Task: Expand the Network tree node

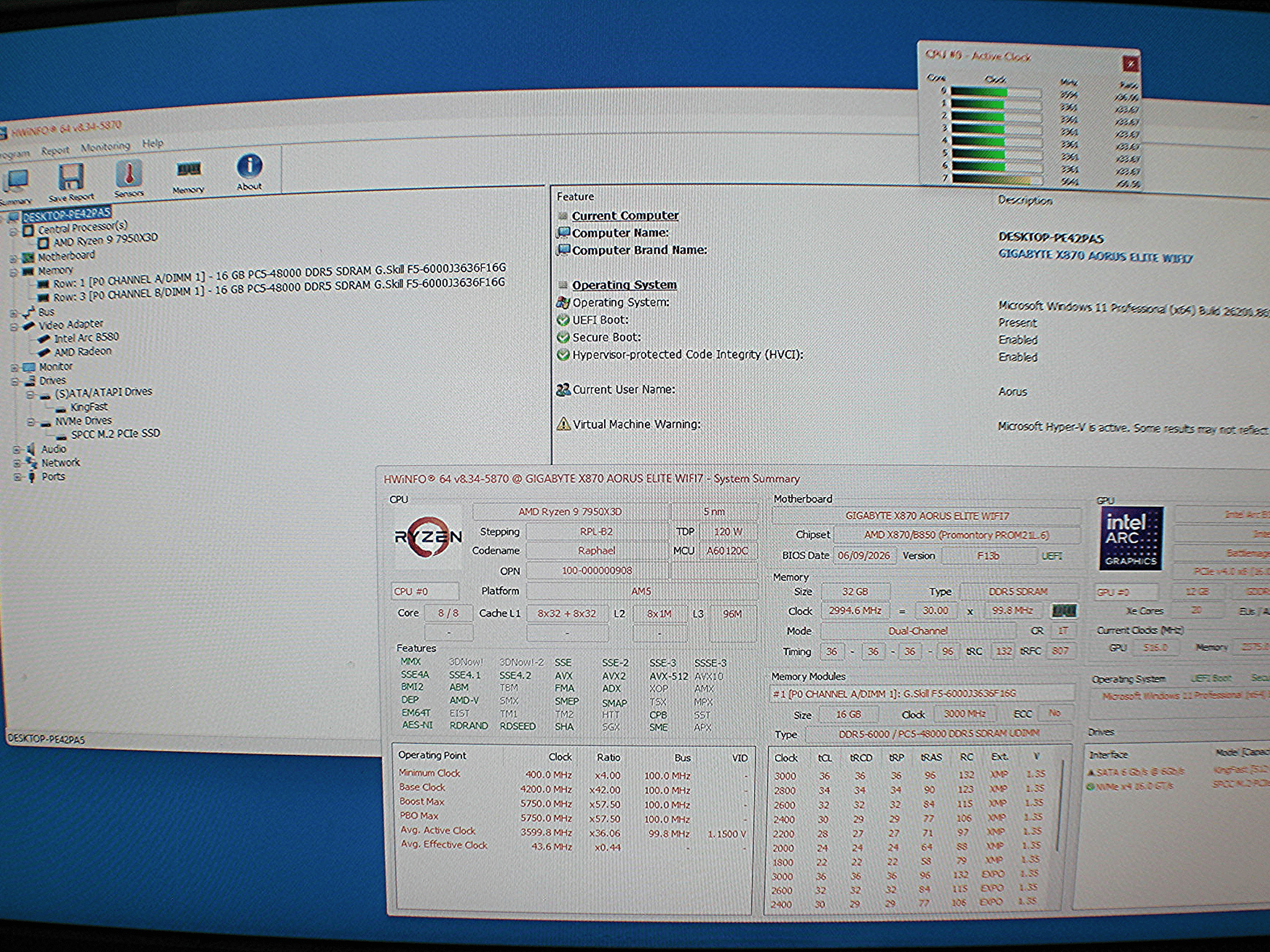Action: pyautogui.click(x=17, y=463)
